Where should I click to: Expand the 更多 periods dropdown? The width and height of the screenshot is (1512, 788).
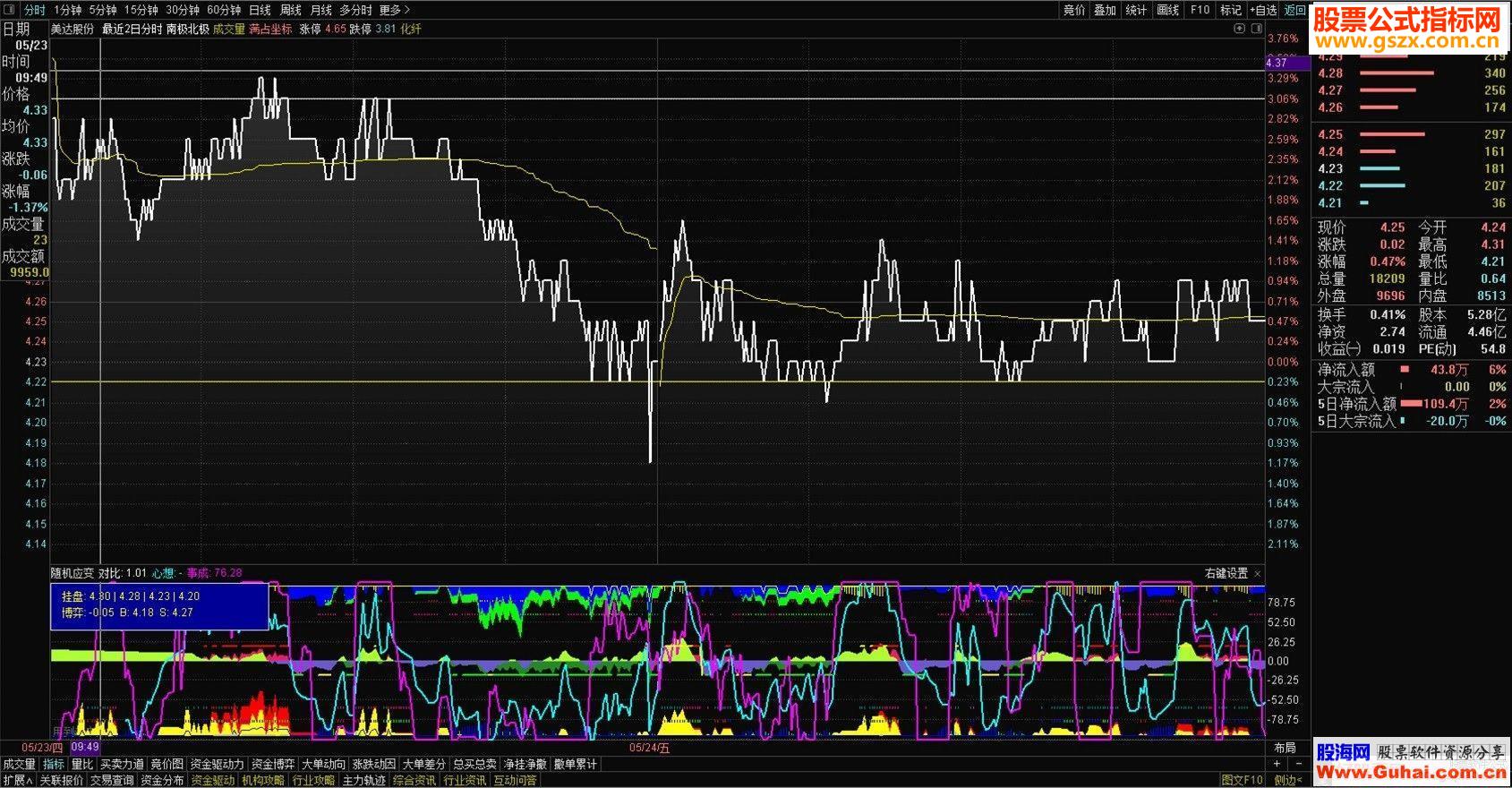394,10
